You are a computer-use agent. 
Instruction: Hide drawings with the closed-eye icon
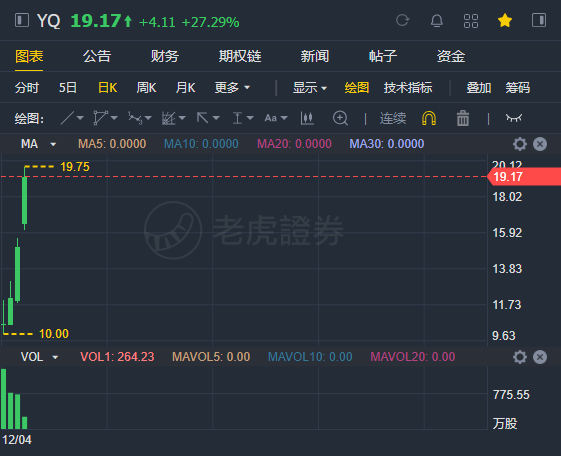pos(514,118)
